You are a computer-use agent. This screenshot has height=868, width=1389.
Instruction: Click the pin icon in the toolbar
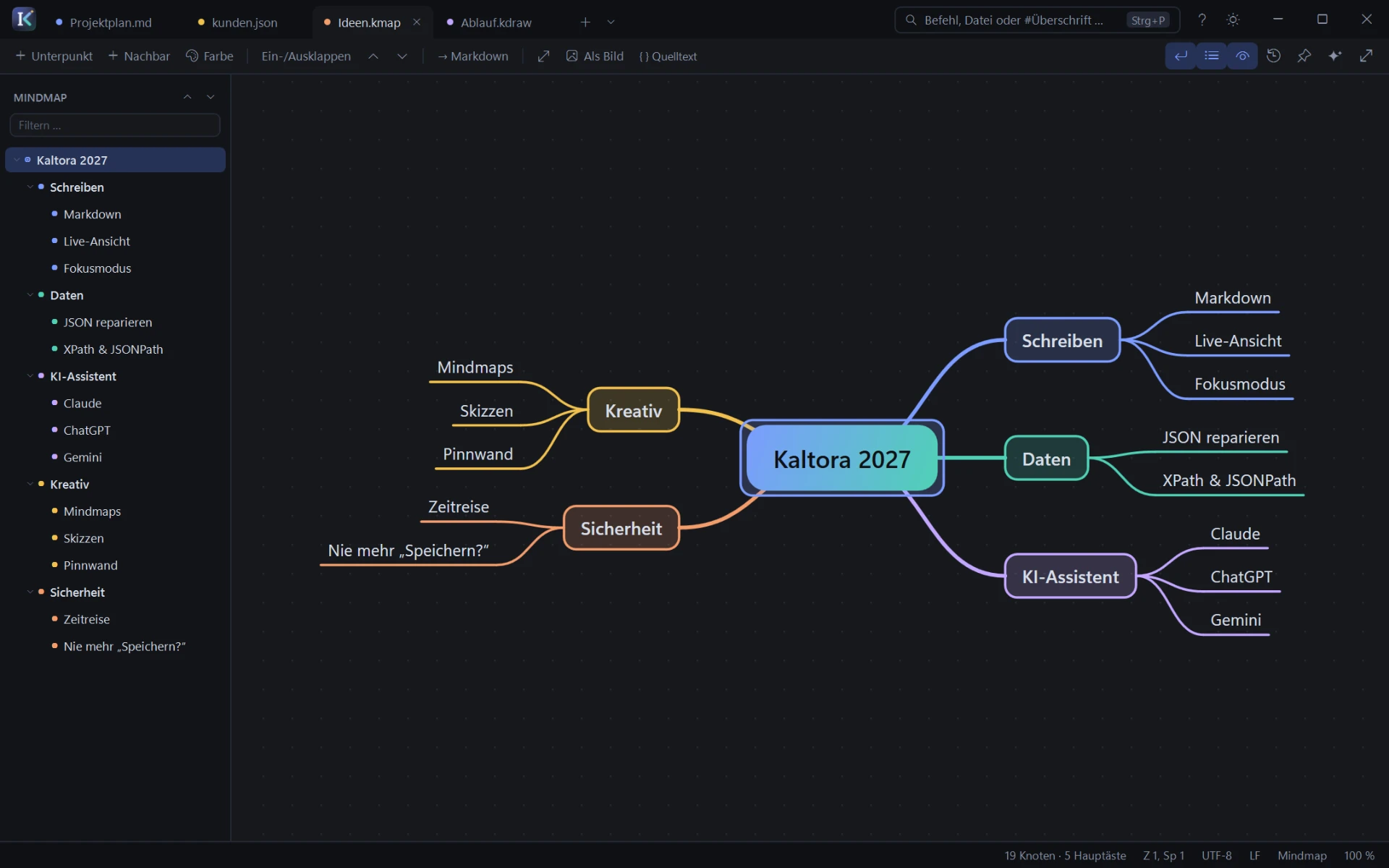click(x=1304, y=56)
